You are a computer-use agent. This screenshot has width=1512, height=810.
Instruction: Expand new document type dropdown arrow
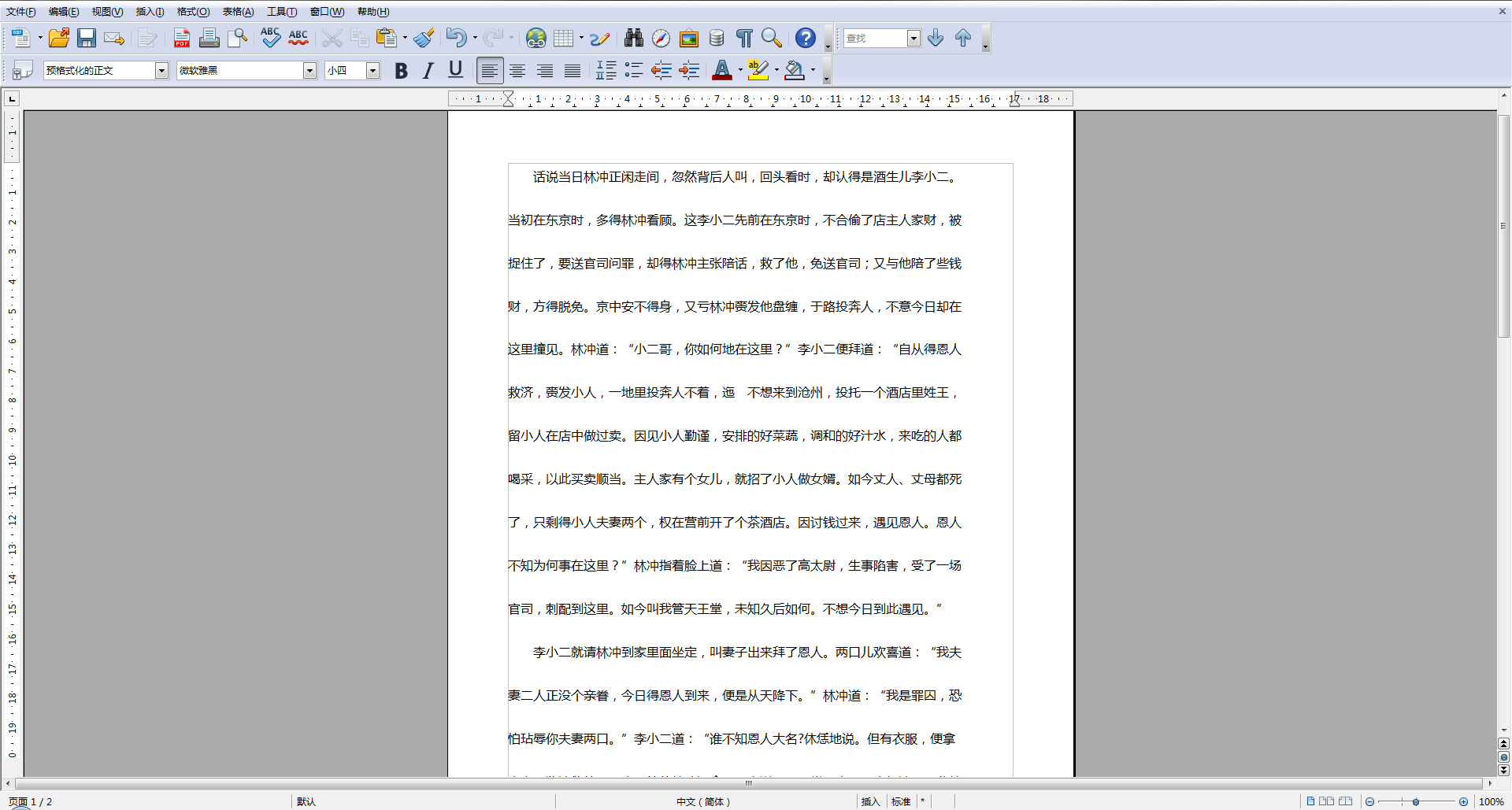40,38
